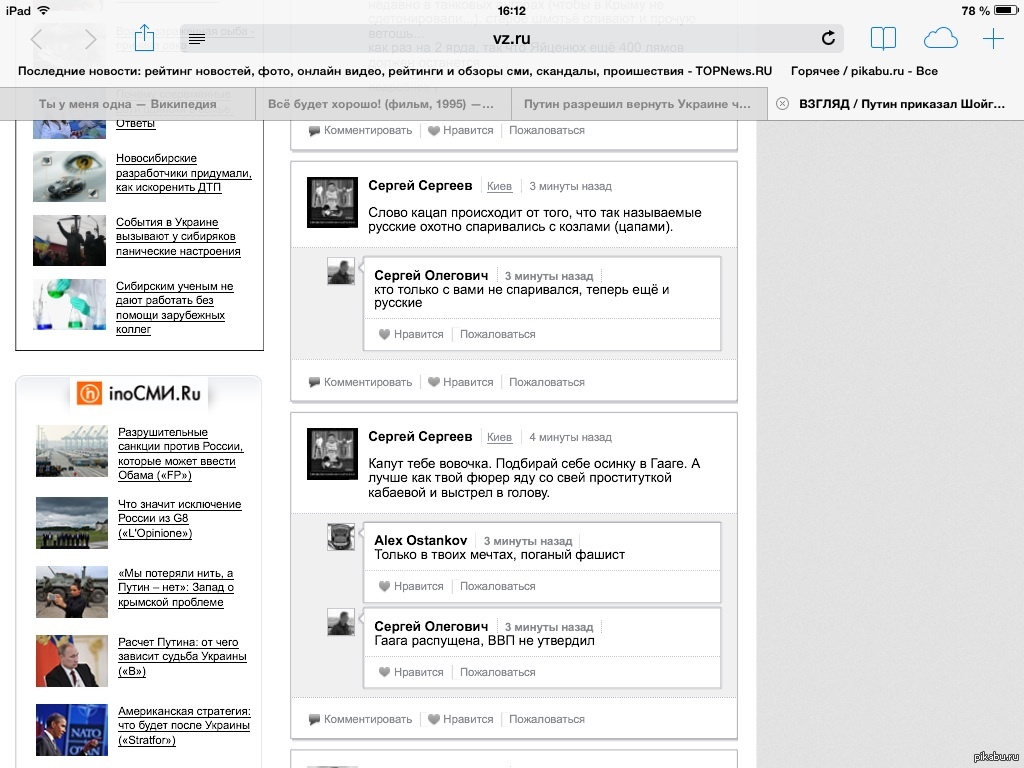Open the Разрушительные санкции против России link
Screen dimensions: 1024x768
point(180,454)
